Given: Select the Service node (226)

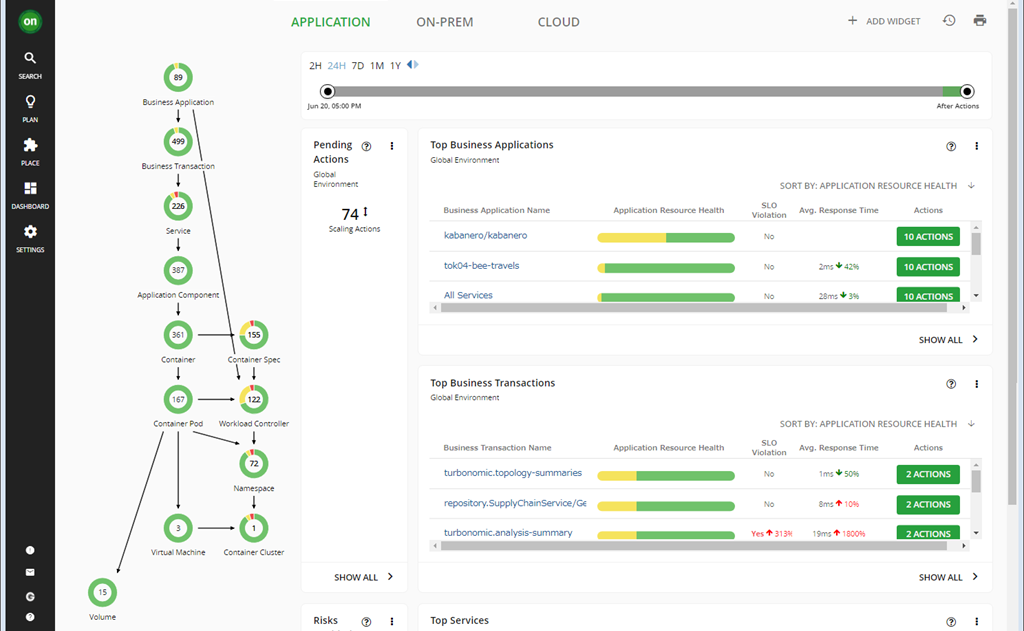Looking at the screenshot, I should coord(178,206).
